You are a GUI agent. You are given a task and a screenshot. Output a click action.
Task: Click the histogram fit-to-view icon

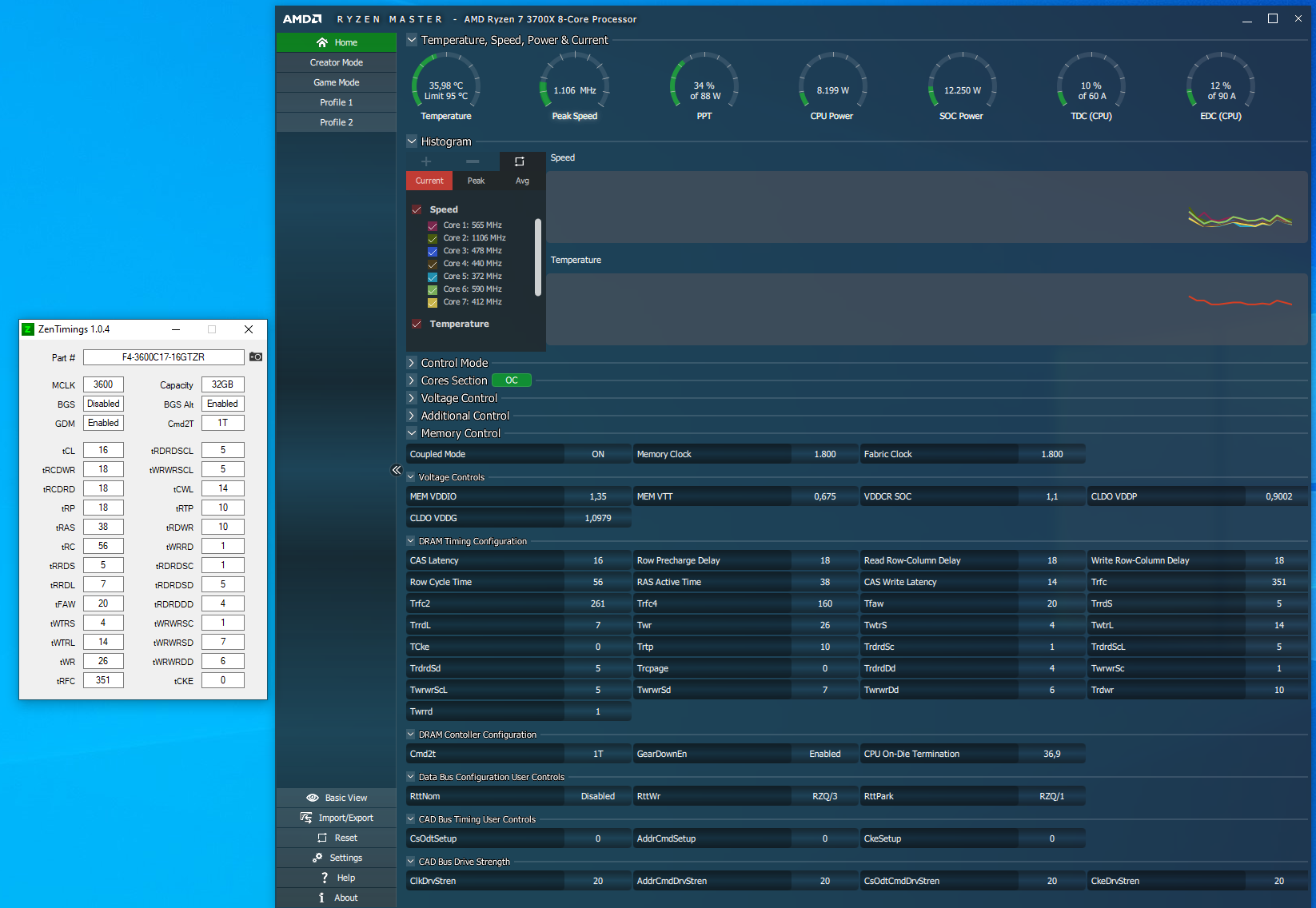[520, 161]
